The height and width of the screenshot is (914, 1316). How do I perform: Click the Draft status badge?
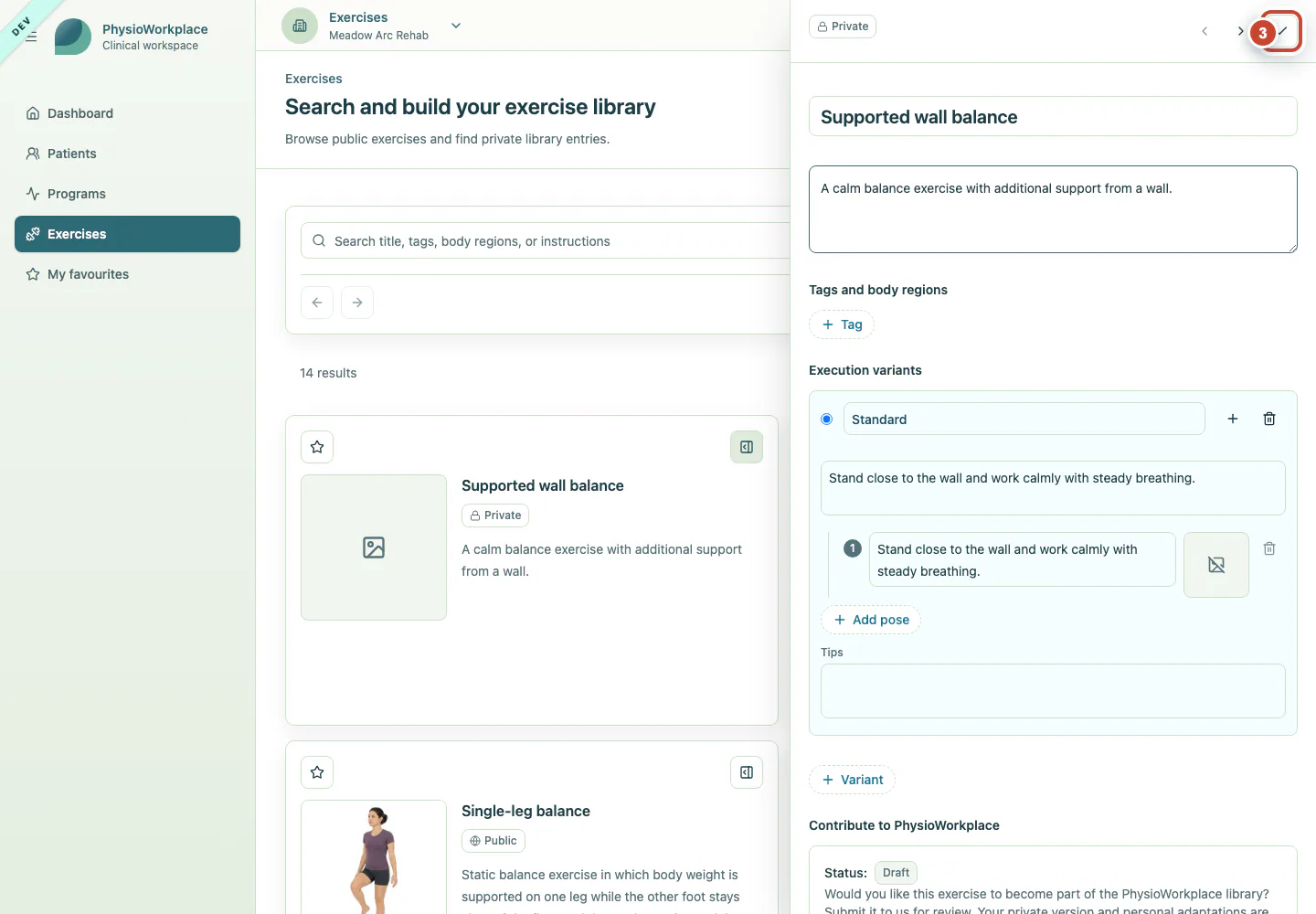coord(896,873)
